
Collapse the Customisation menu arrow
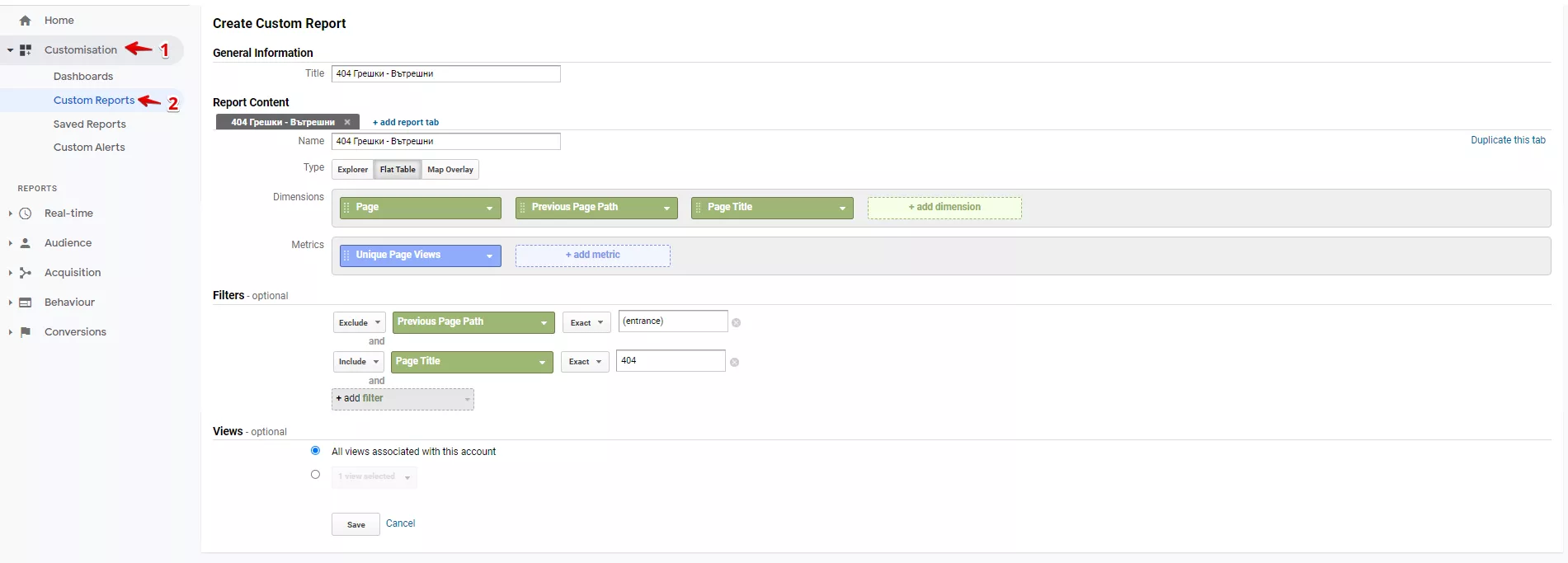tap(10, 50)
